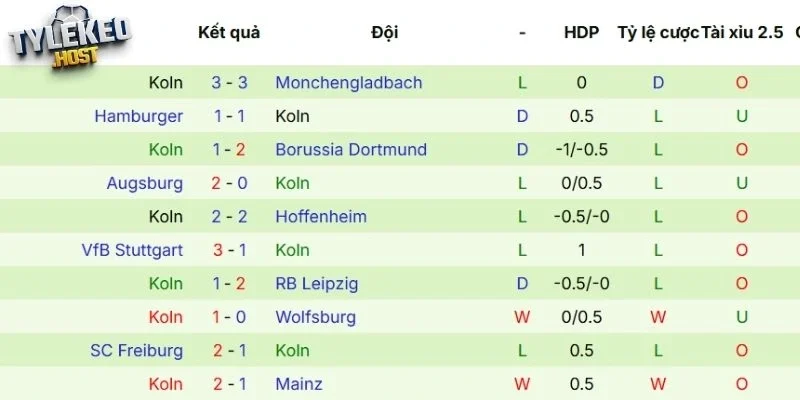This screenshot has height=400, width=800.
Task: Click the HDP column header
Action: point(581,32)
